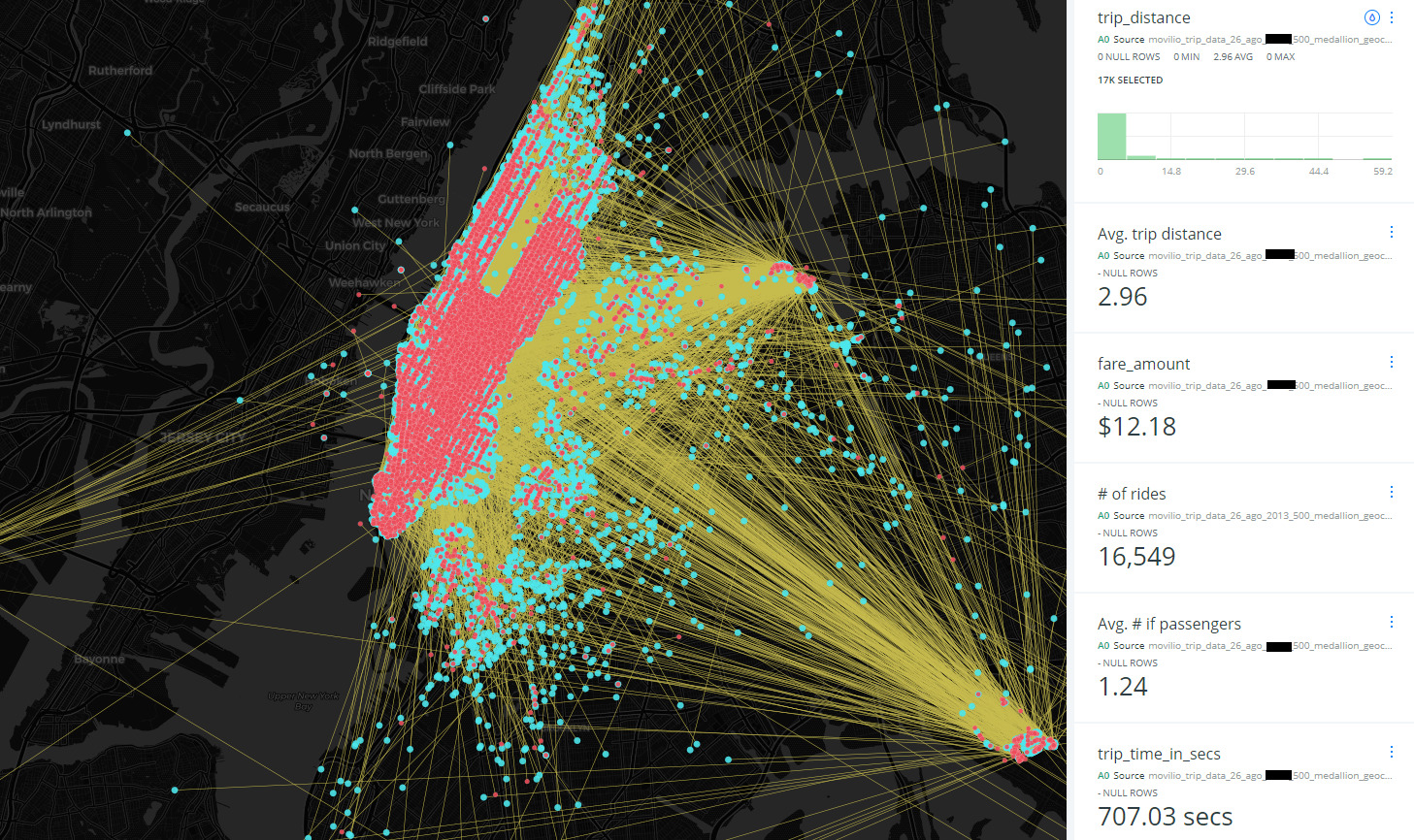This screenshot has width=1414, height=840.
Task: Click the trip_distance widget title
Action: coord(1143,17)
